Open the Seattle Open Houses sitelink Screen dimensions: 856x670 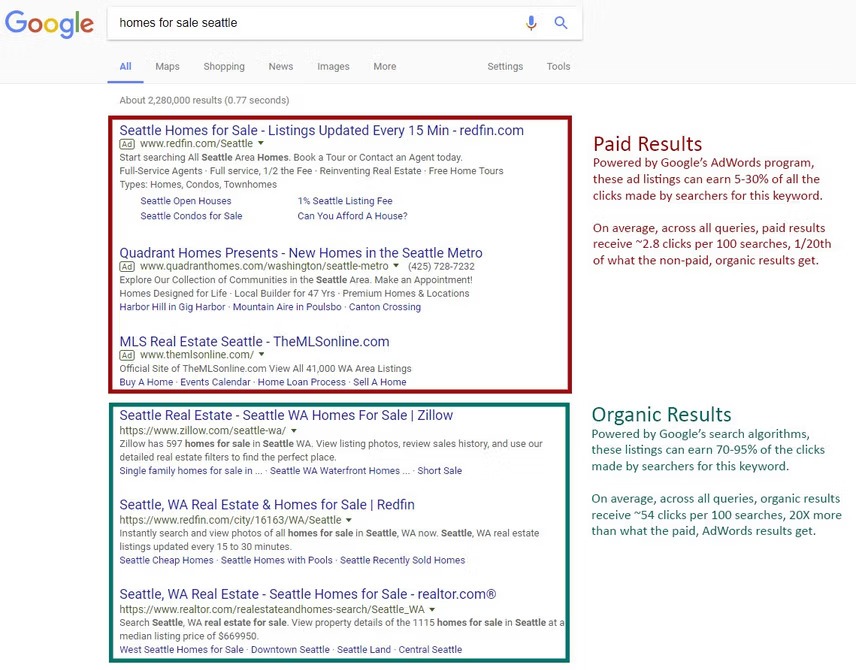click(x=186, y=201)
